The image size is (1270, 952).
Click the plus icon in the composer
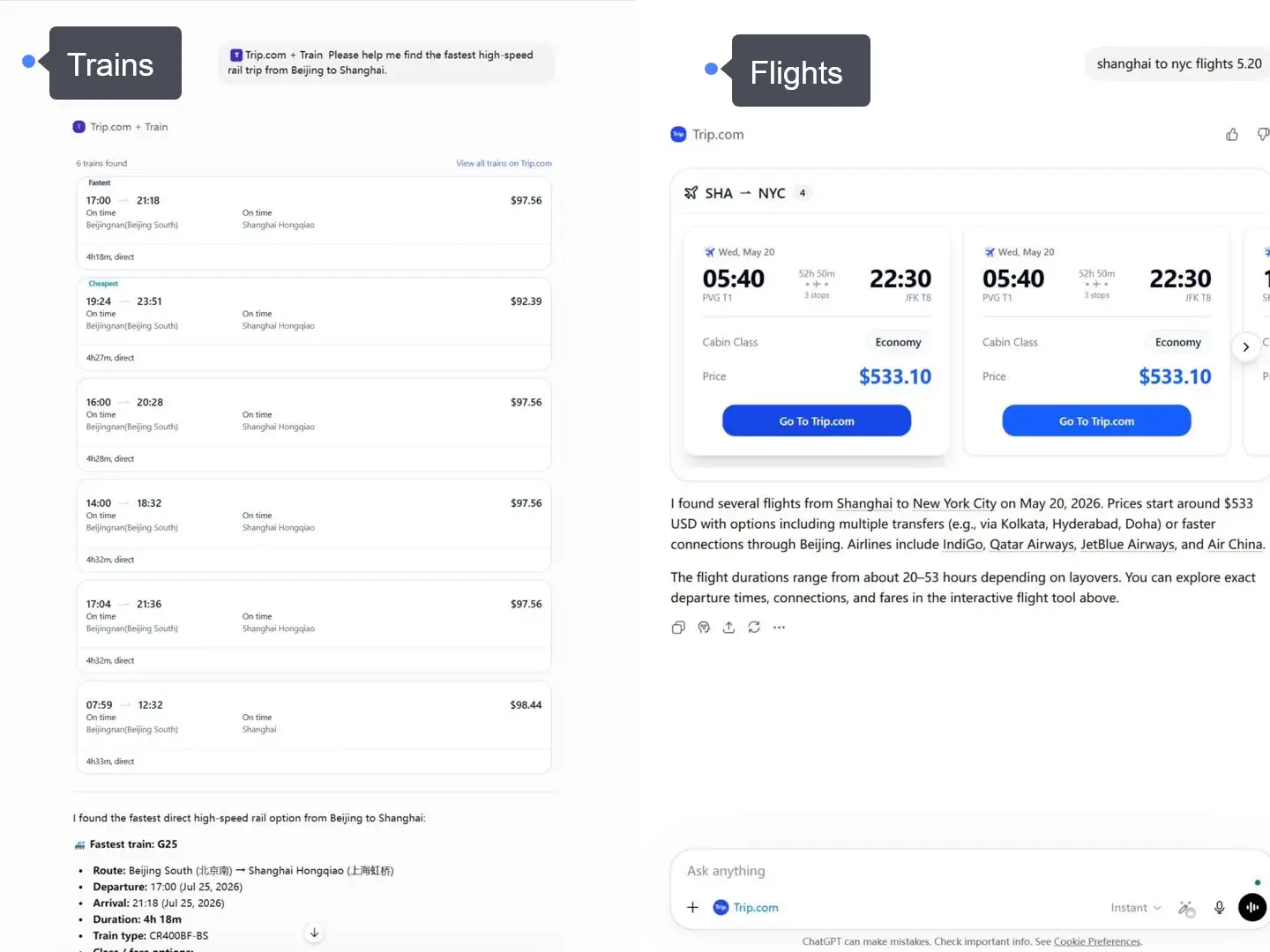point(693,907)
